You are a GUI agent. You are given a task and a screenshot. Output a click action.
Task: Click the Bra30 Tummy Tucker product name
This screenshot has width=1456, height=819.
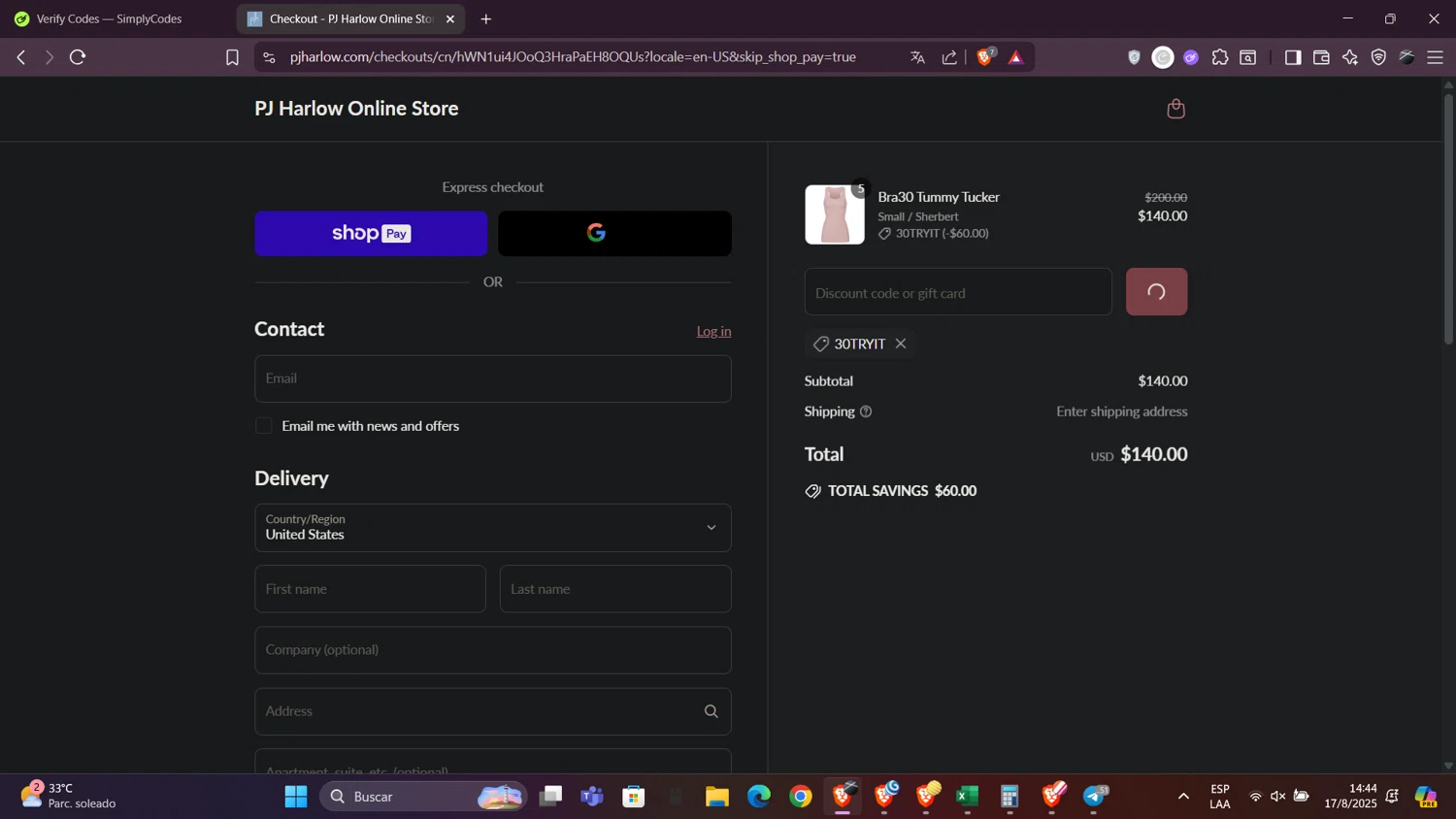coord(939,197)
